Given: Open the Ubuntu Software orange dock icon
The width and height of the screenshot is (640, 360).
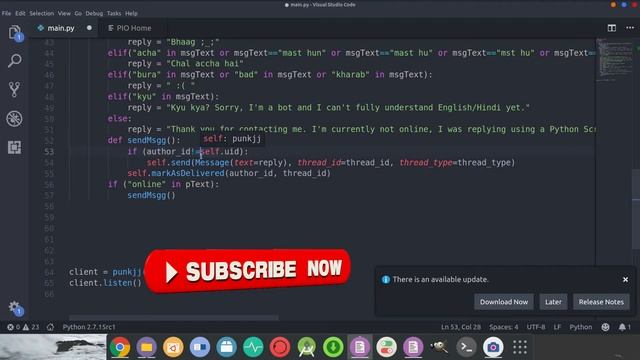Looking at the screenshot, I should coord(173,347).
